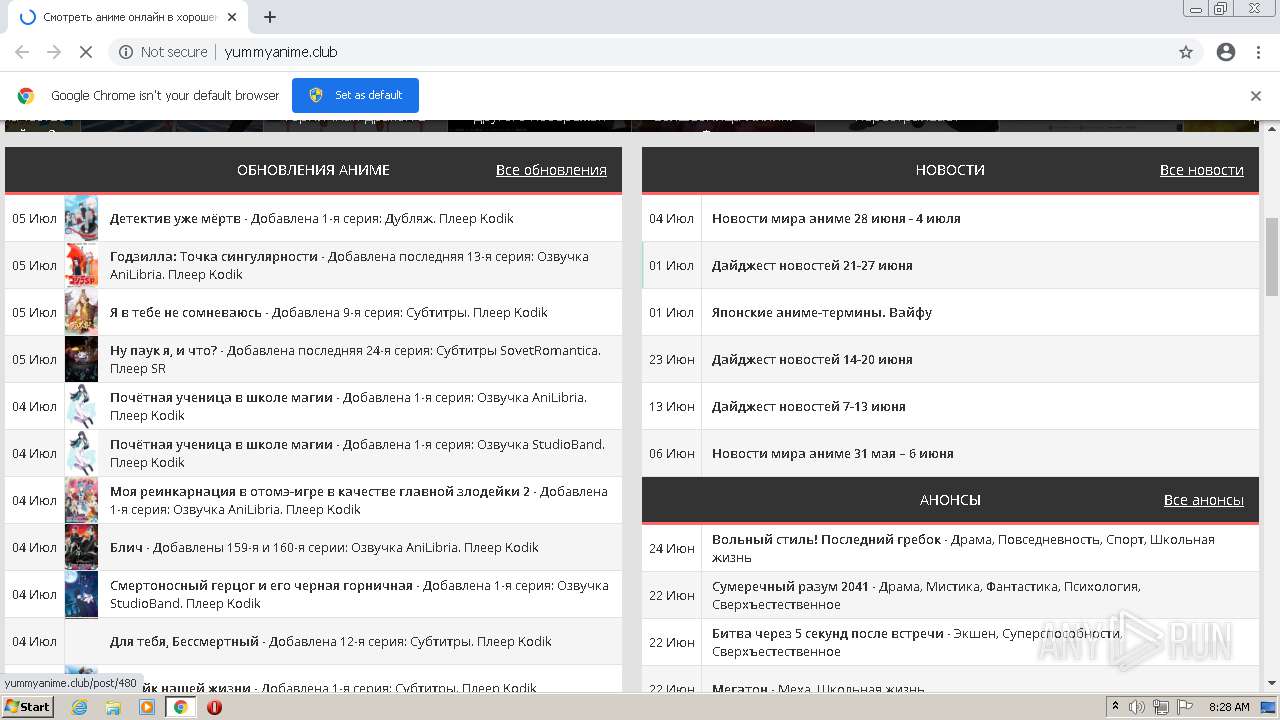Open Windows Start menu
Image resolution: width=1280 pixels, height=720 pixels.
pyautogui.click(x=27, y=707)
